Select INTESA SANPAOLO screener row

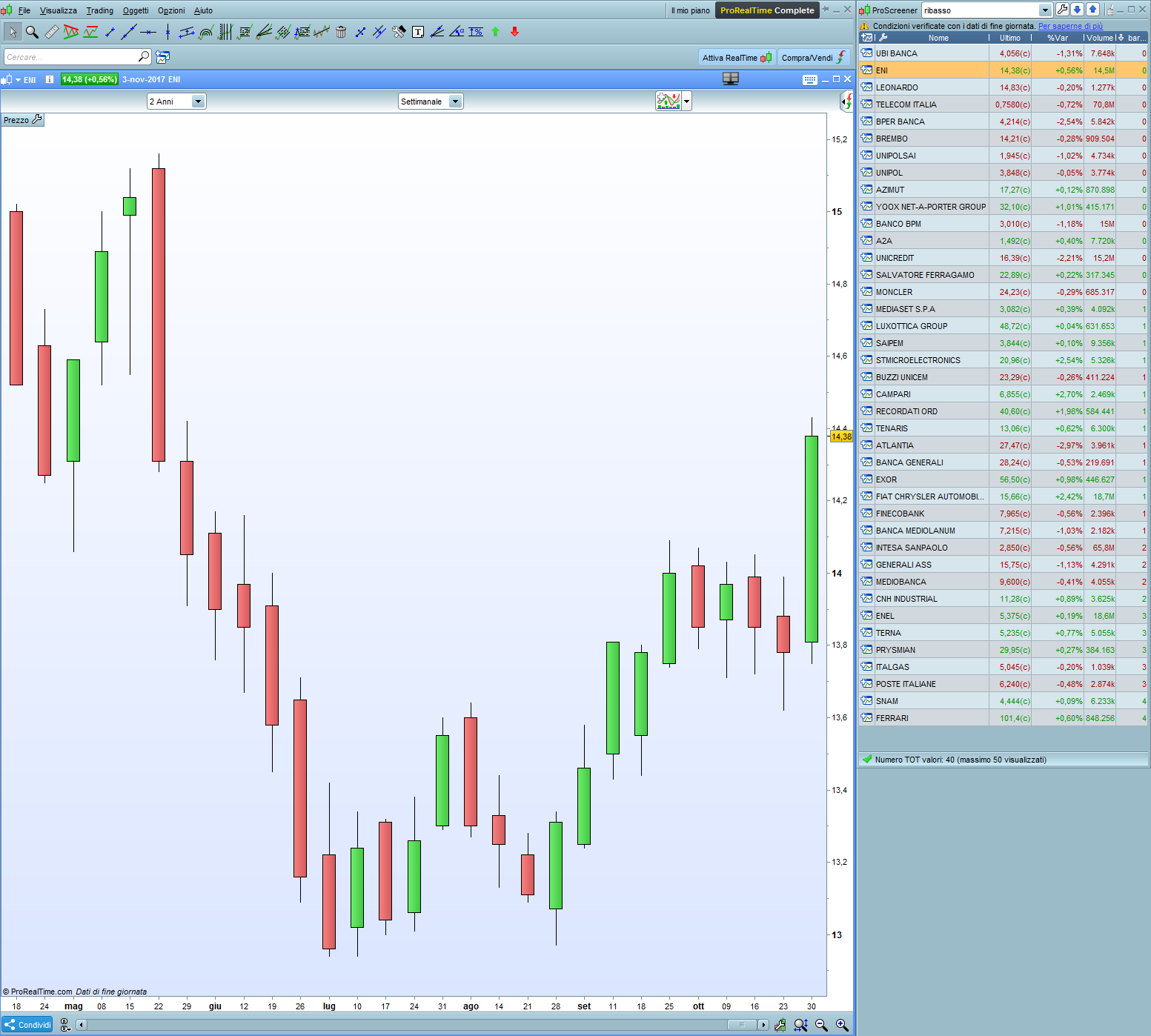(1003, 548)
